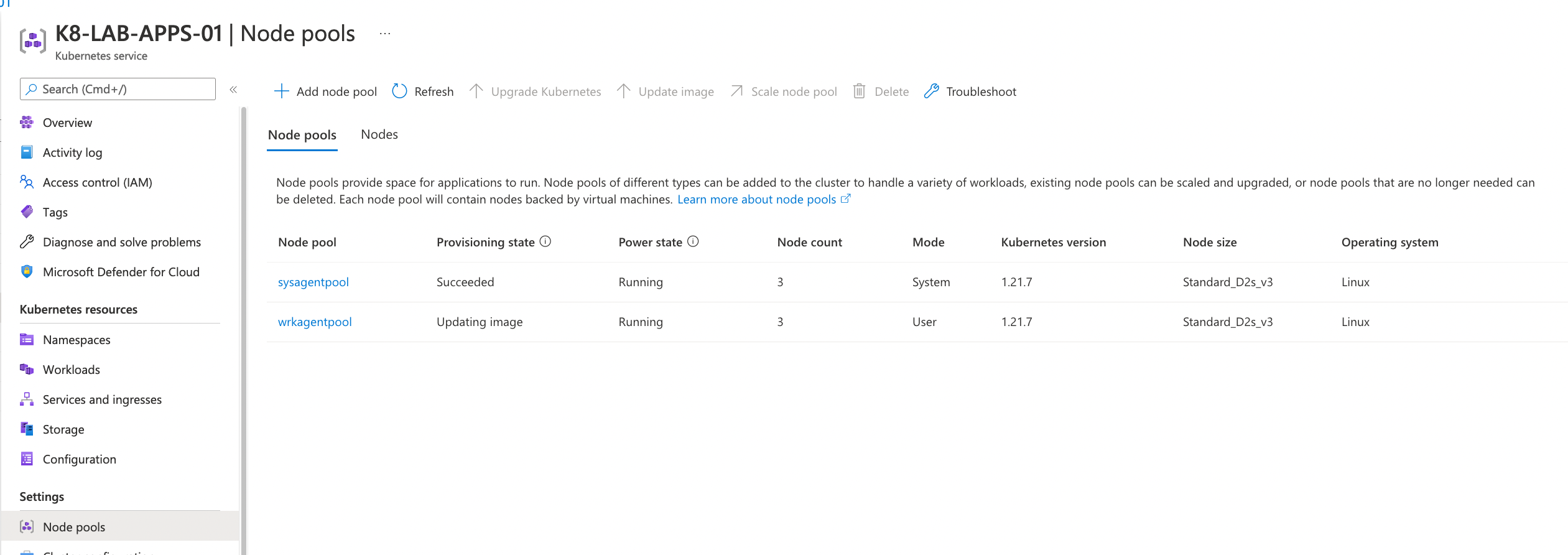Click the Kubernetes version column header

1053,242
